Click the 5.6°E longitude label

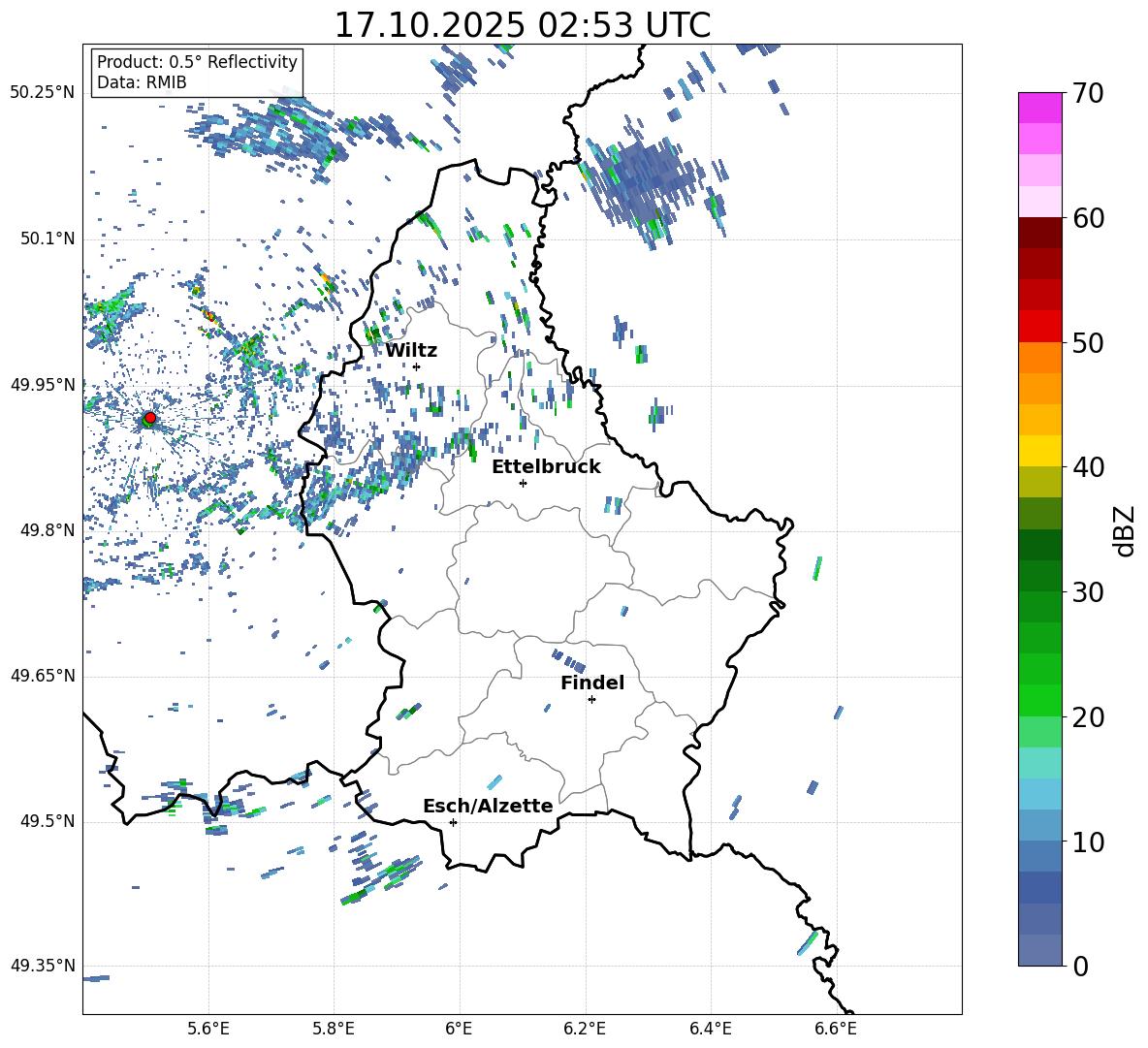pos(208,1029)
